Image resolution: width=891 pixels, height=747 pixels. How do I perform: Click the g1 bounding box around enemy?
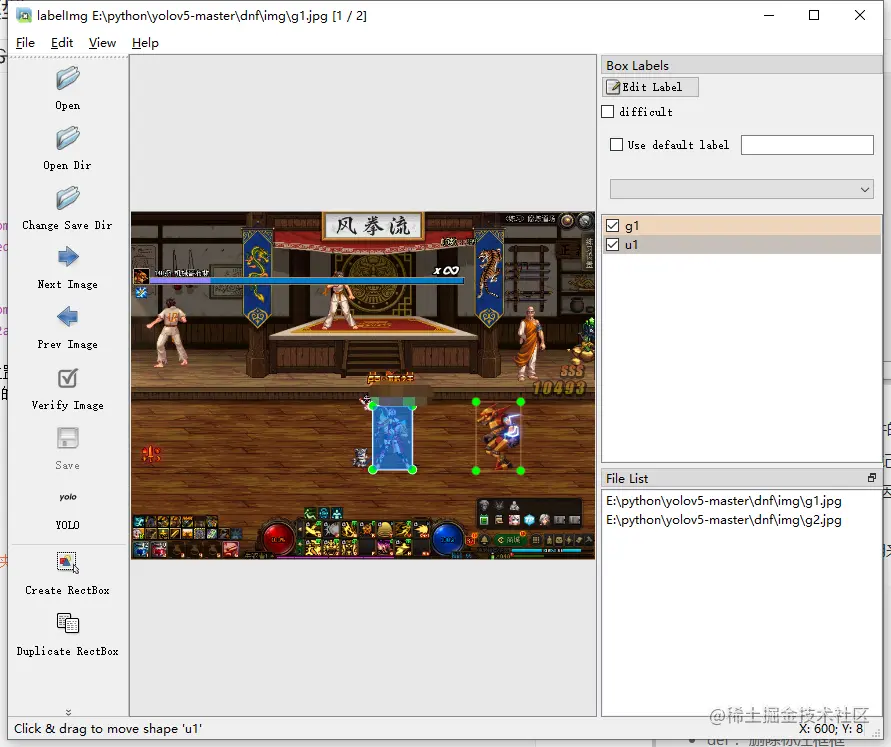(498, 436)
